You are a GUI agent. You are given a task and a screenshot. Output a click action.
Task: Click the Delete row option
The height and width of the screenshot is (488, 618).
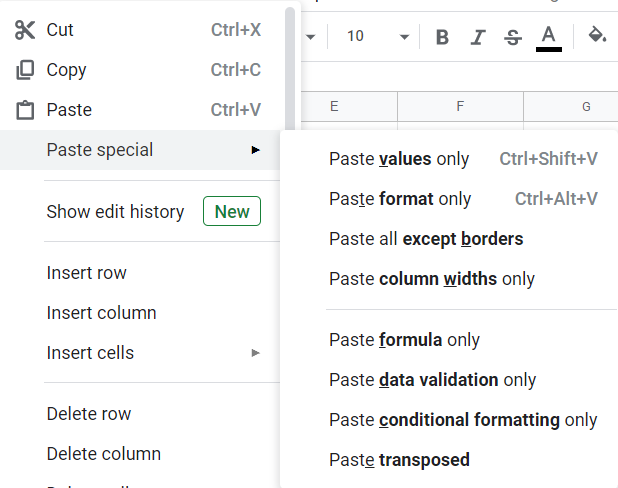point(89,414)
